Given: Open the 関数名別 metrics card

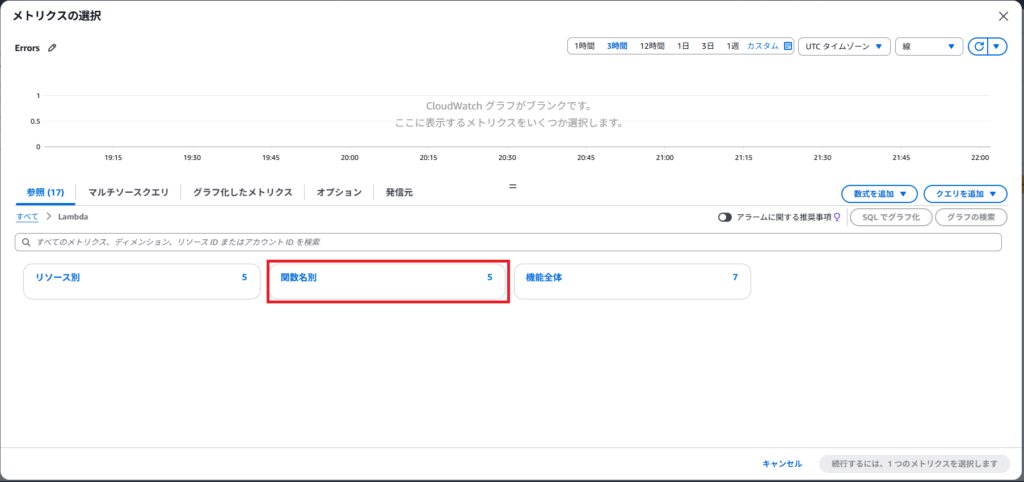Looking at the screenshot, I should (x=388, y=281).
